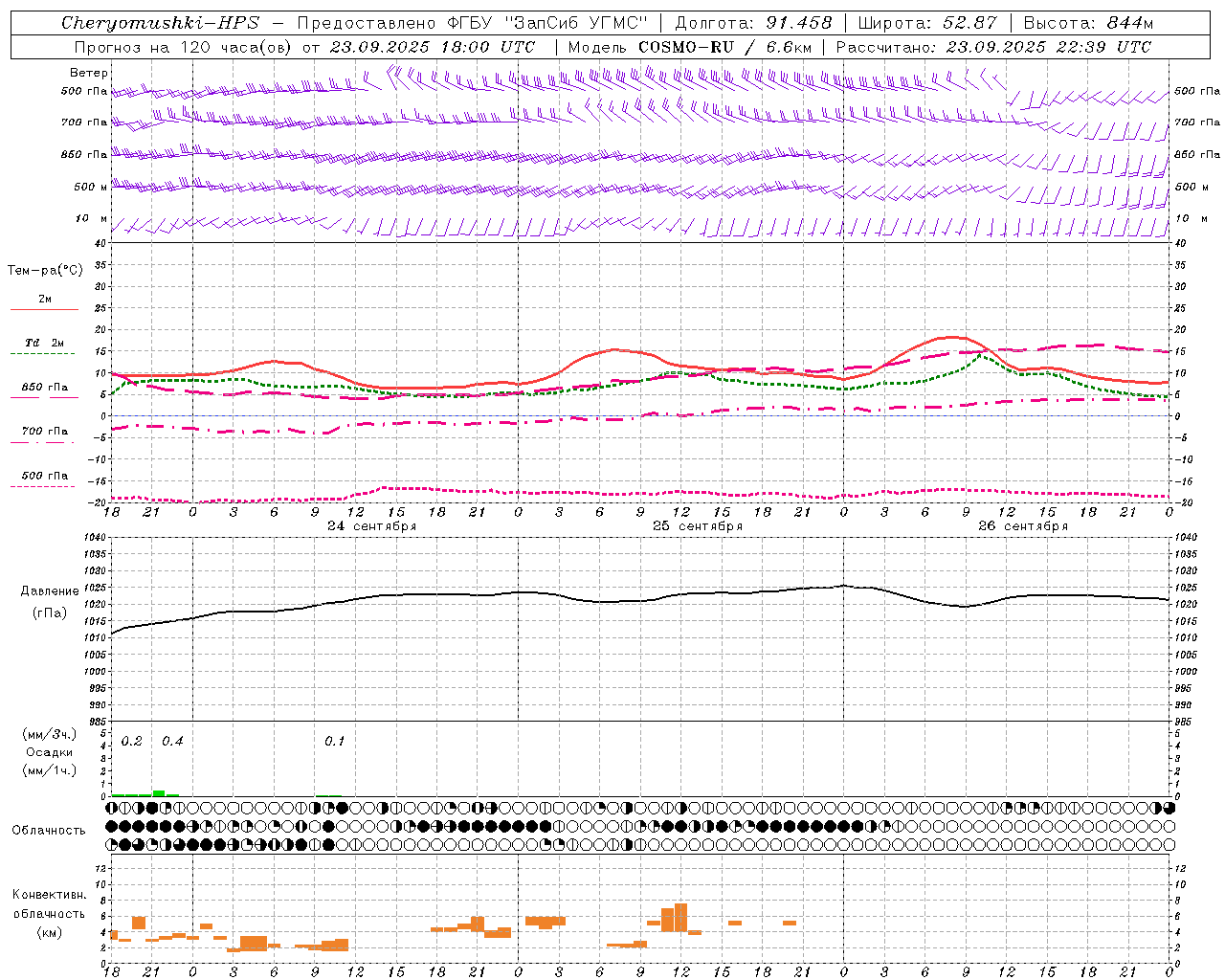
Task: Click the '(мм/3ч.)' units label
Action: pyautogui.click(x=49, y=734)
